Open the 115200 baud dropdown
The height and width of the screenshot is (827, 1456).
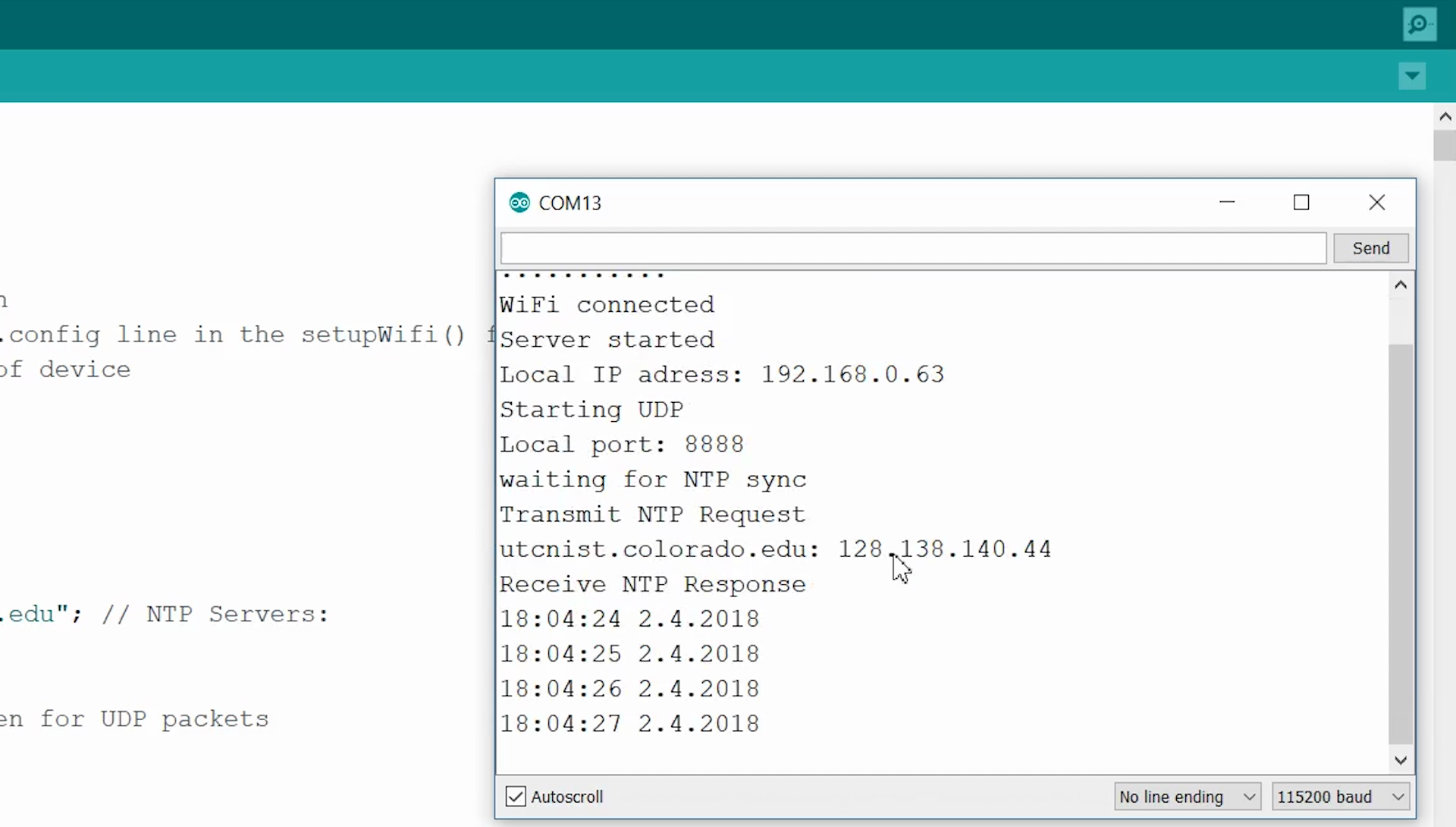pyautogui.click(x=1340, y=797)
